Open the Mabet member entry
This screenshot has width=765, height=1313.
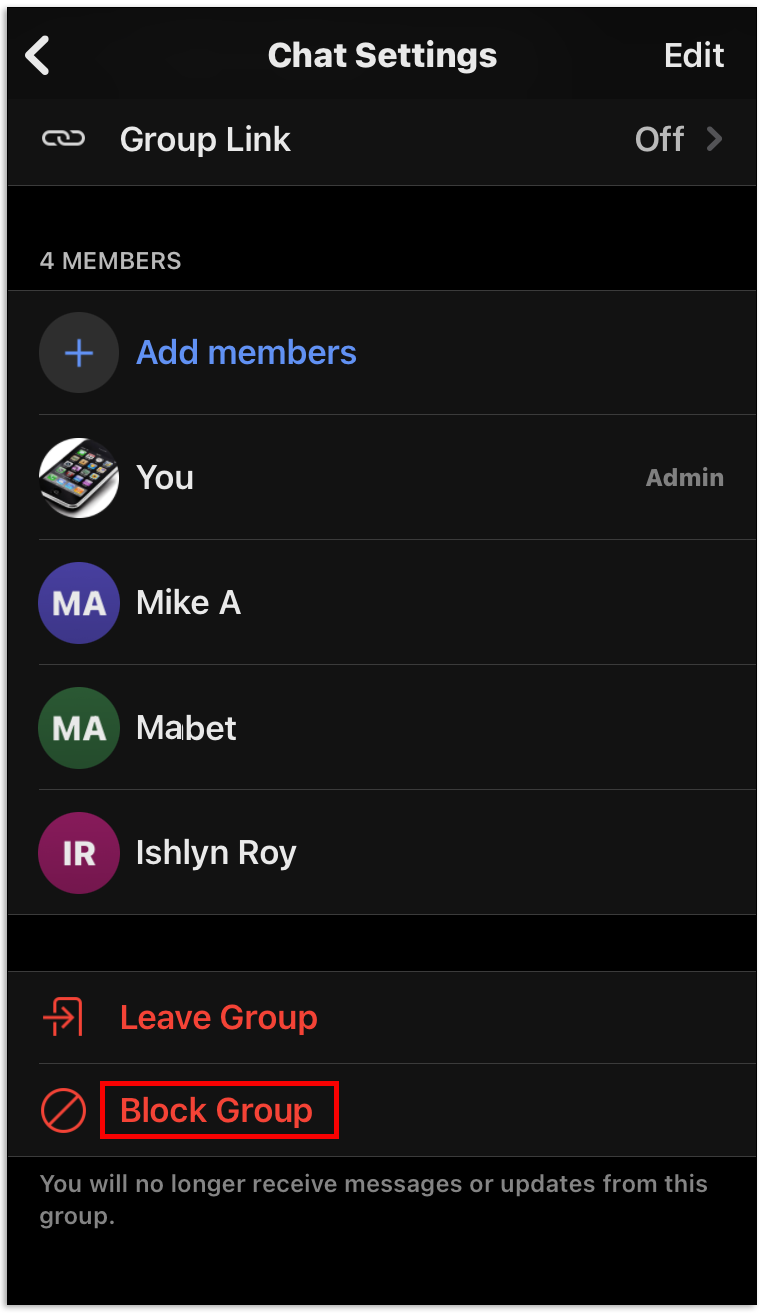pos(187,728)
